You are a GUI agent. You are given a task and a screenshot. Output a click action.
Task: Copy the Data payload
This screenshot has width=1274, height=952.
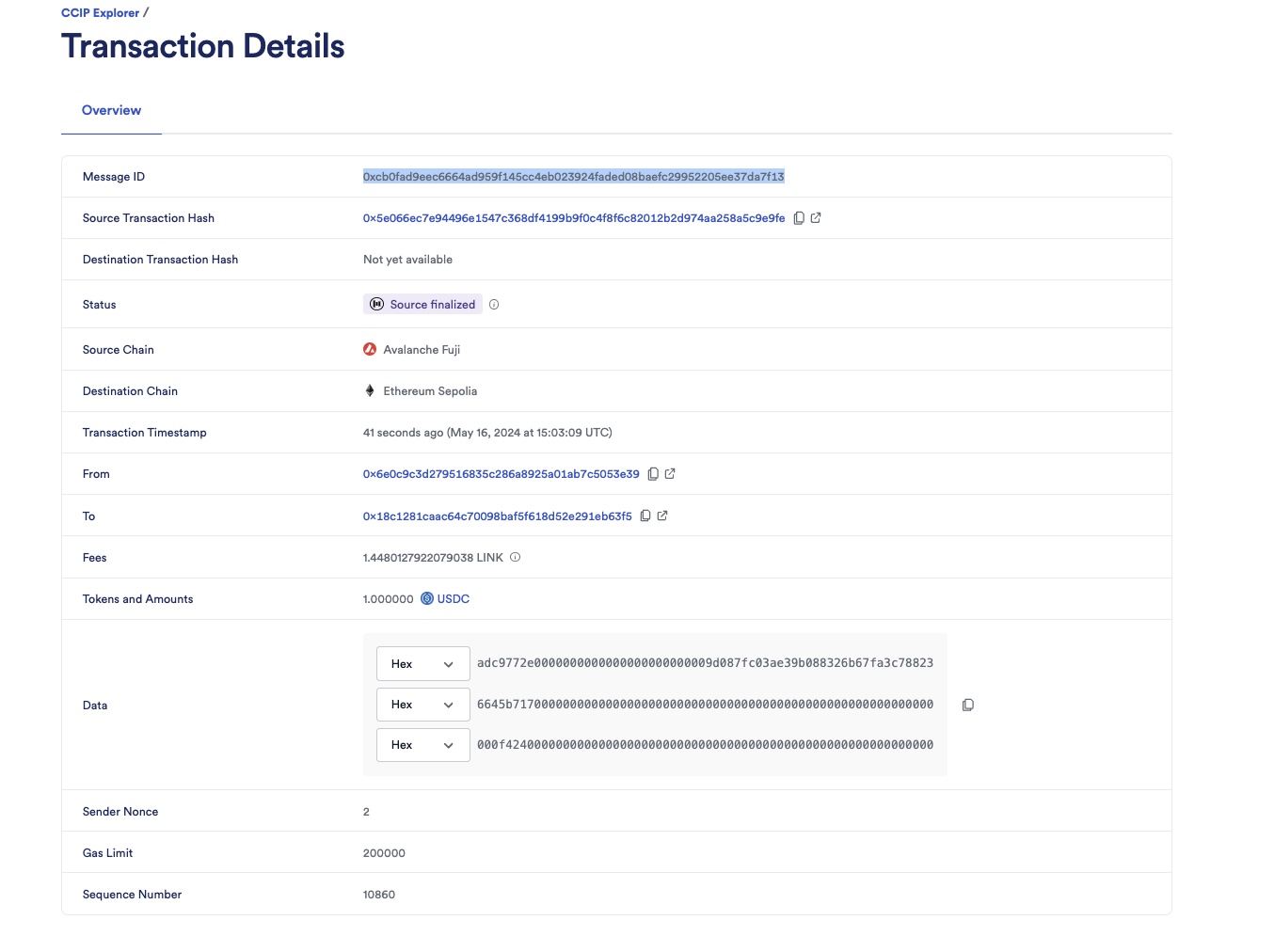click(x=967, y=704)
